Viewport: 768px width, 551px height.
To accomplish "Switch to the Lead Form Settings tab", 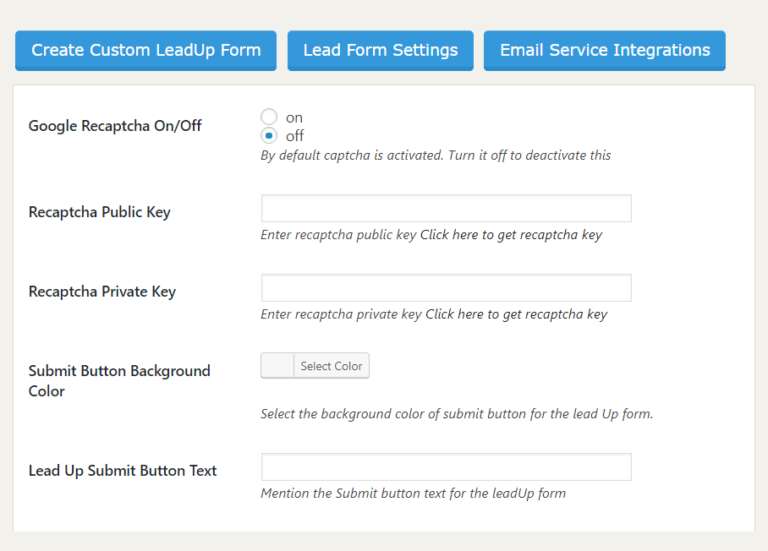I will pyautogui.click(x=380, y=51).
